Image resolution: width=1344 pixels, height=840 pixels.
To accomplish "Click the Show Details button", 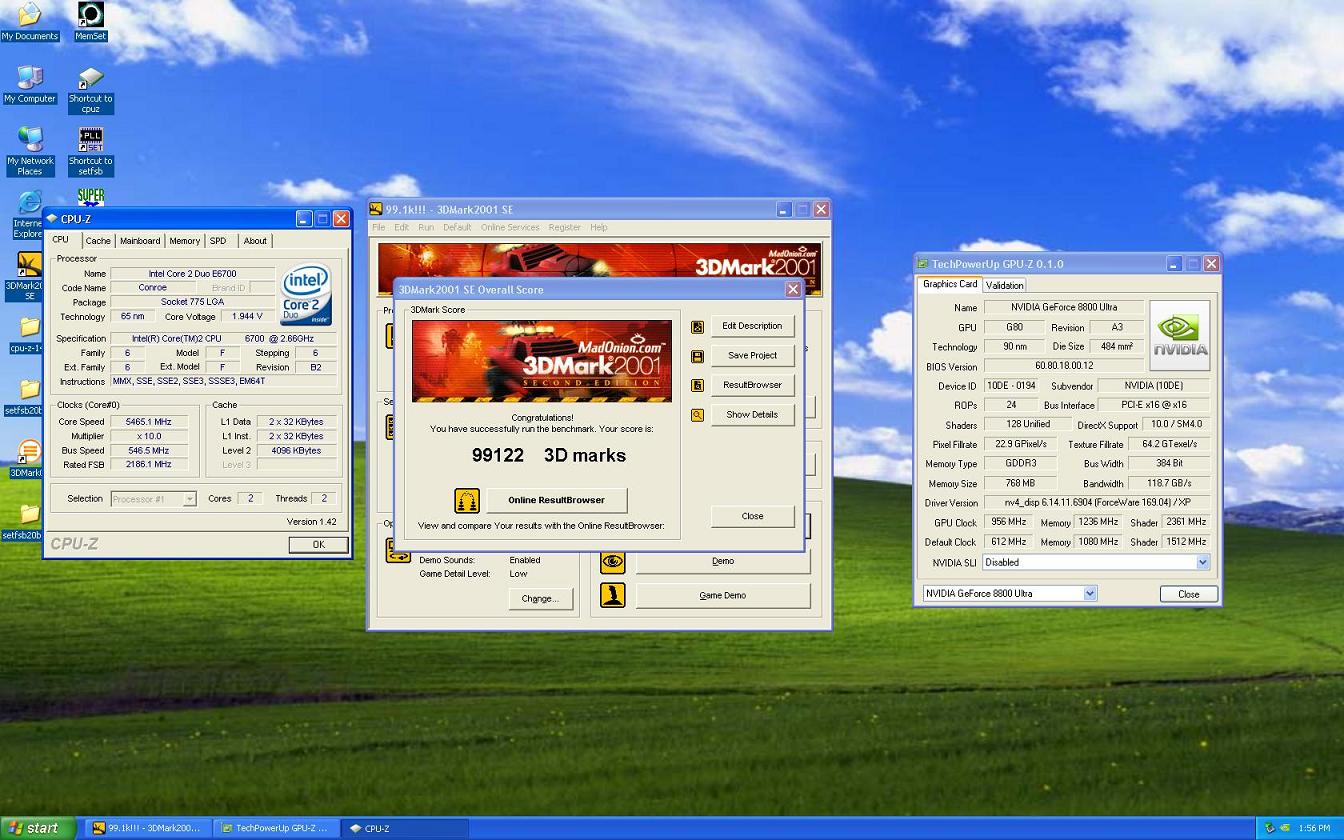I will pyautogui.click(x=752, y=414).
